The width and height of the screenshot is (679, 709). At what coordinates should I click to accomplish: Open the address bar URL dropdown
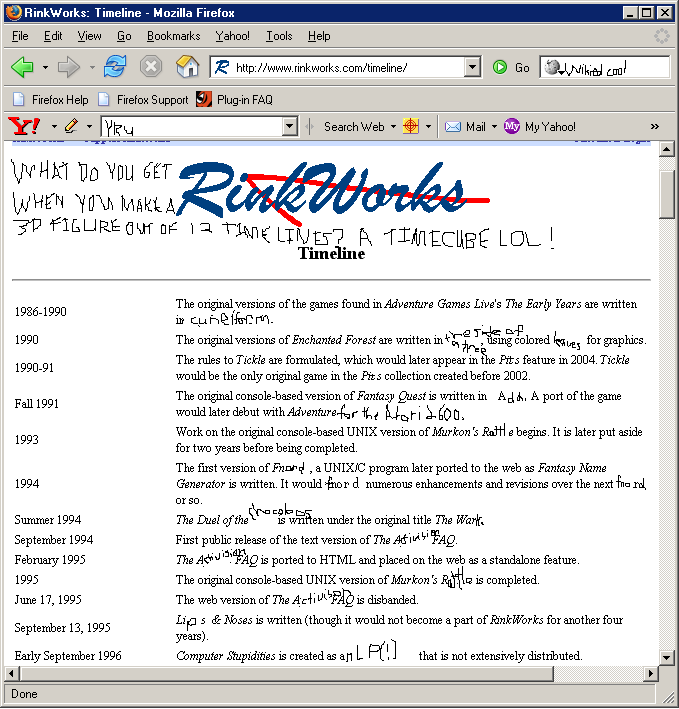[472, 68]
